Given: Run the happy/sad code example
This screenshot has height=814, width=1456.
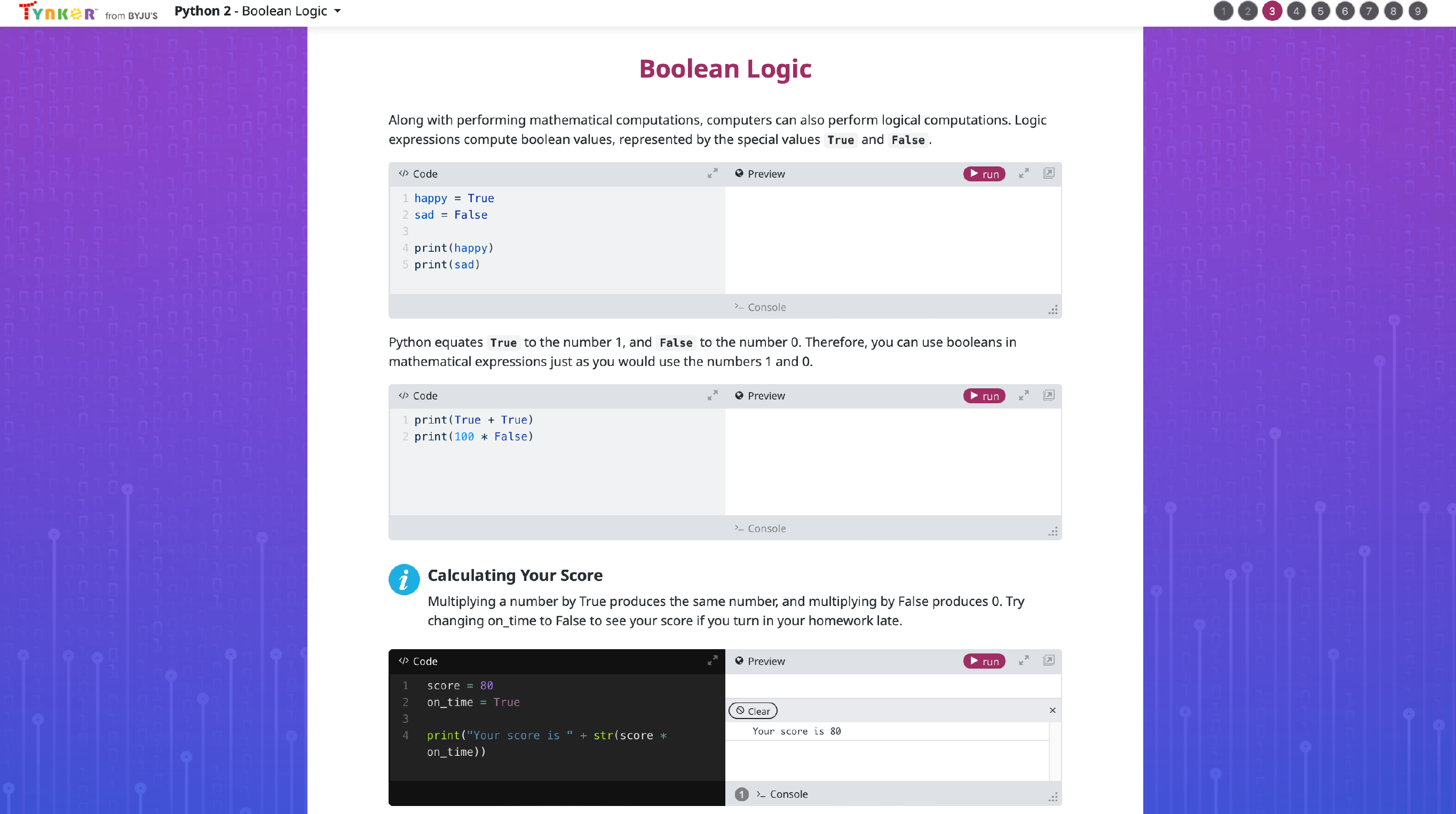Looking at the screenshot, I should point(984,174).
